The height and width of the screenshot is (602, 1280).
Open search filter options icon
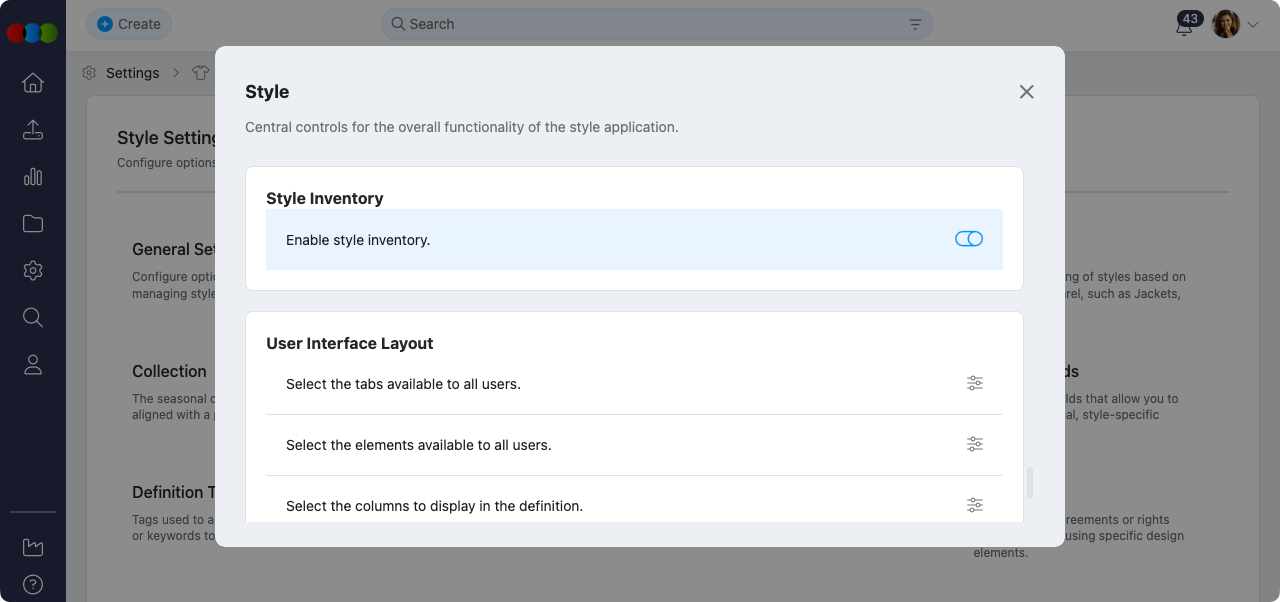915,24
